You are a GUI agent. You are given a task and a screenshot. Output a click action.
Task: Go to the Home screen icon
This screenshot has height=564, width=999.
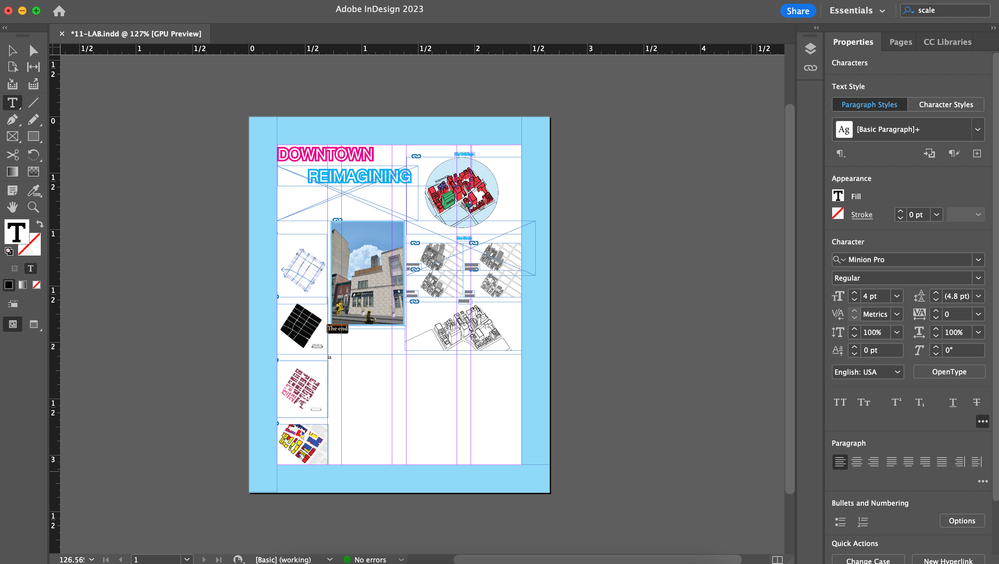coord(59,11)
